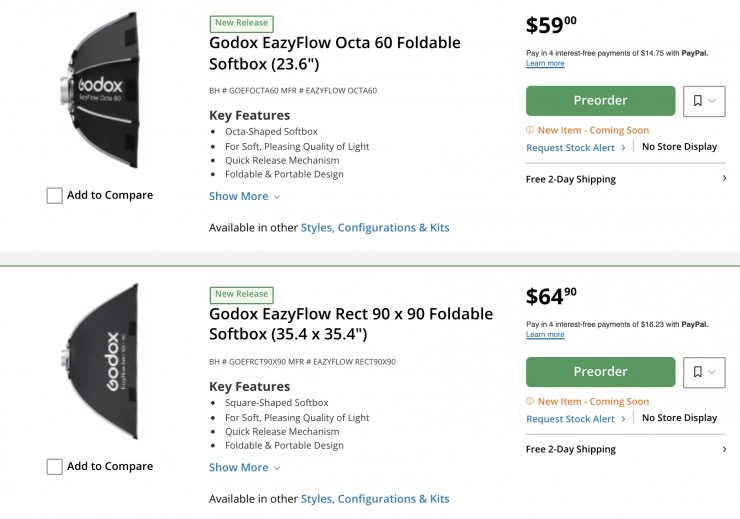Viewport: 740px width, 519px height.
Task: Check Add to Compare for Octa 60 softbox
Action: coord(55,196)
